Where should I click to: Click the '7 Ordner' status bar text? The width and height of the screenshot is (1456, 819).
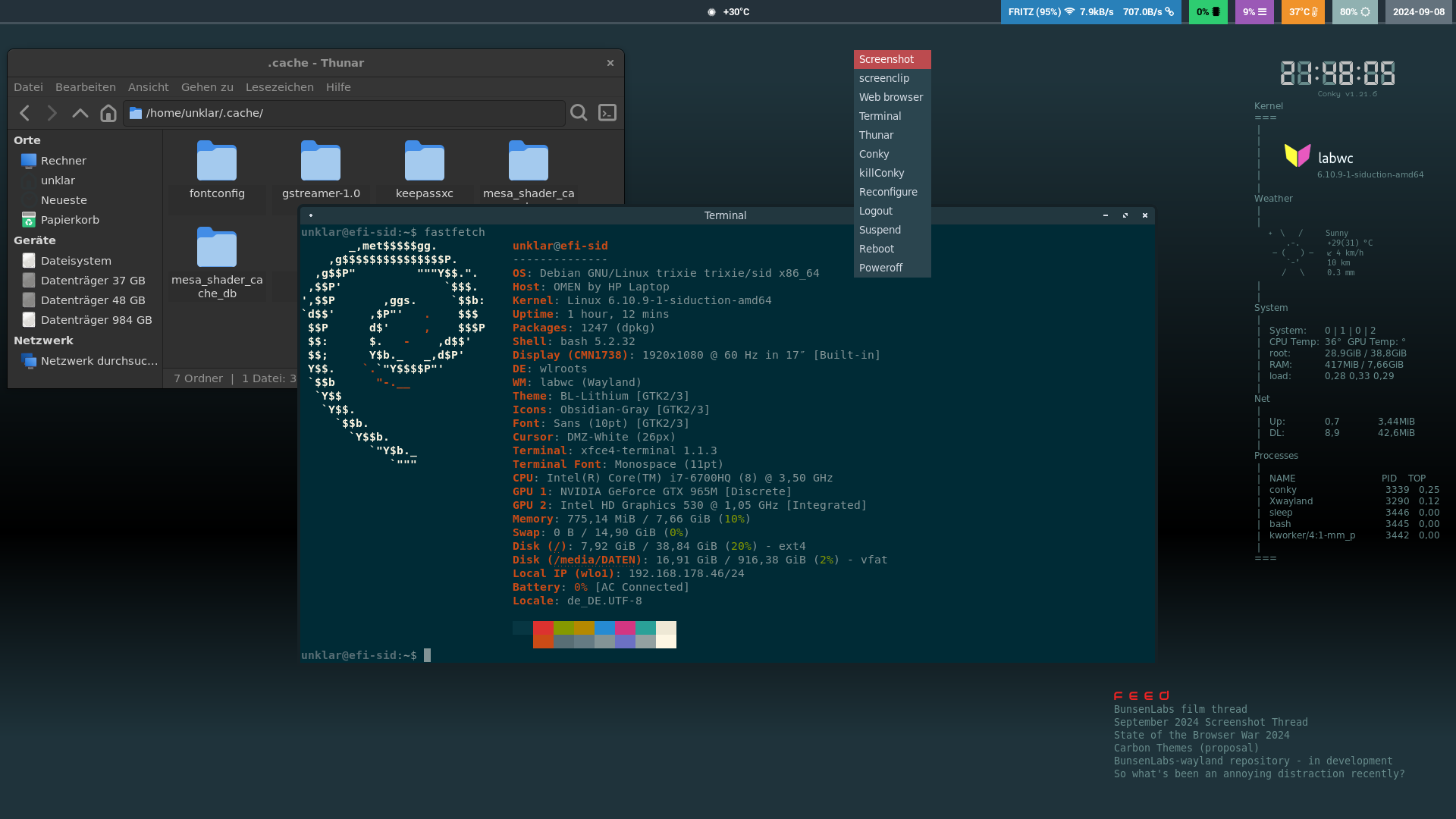[x=198, y=378]
